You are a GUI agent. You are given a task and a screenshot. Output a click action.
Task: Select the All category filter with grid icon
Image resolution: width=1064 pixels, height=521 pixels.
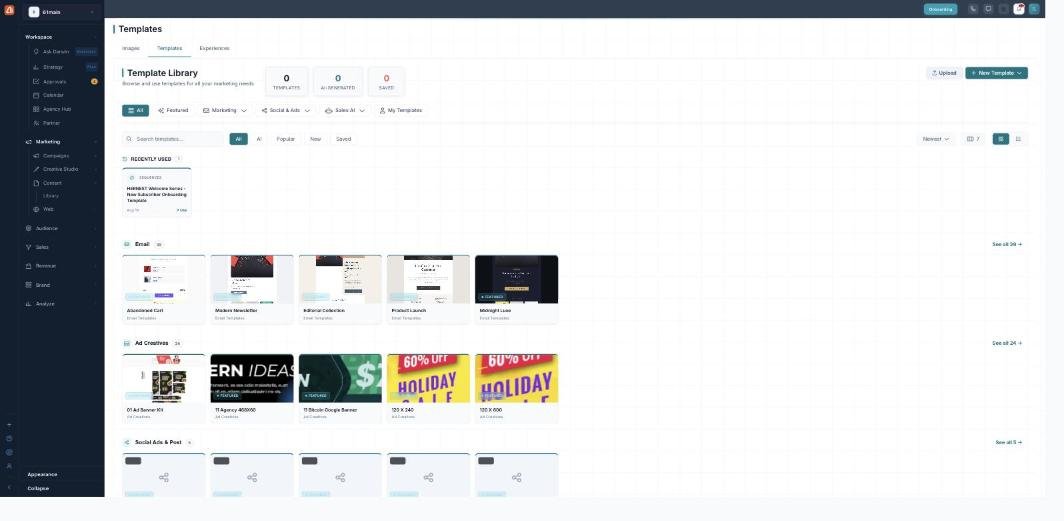point(135,111)
